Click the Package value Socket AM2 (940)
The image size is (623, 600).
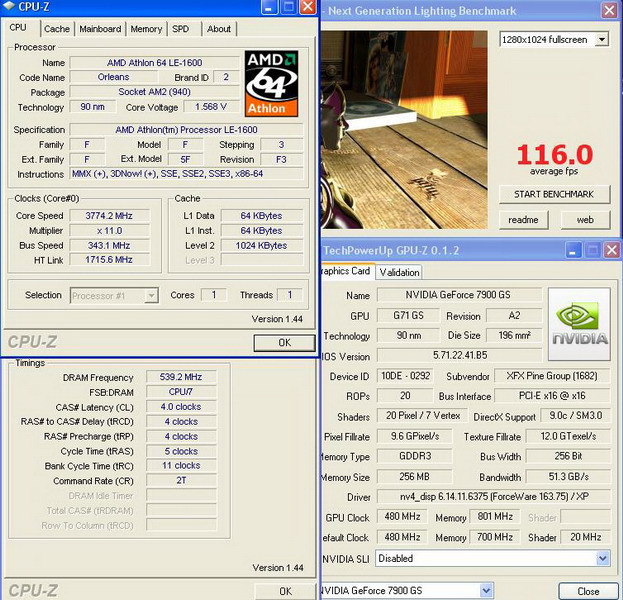tap(155, 92)
